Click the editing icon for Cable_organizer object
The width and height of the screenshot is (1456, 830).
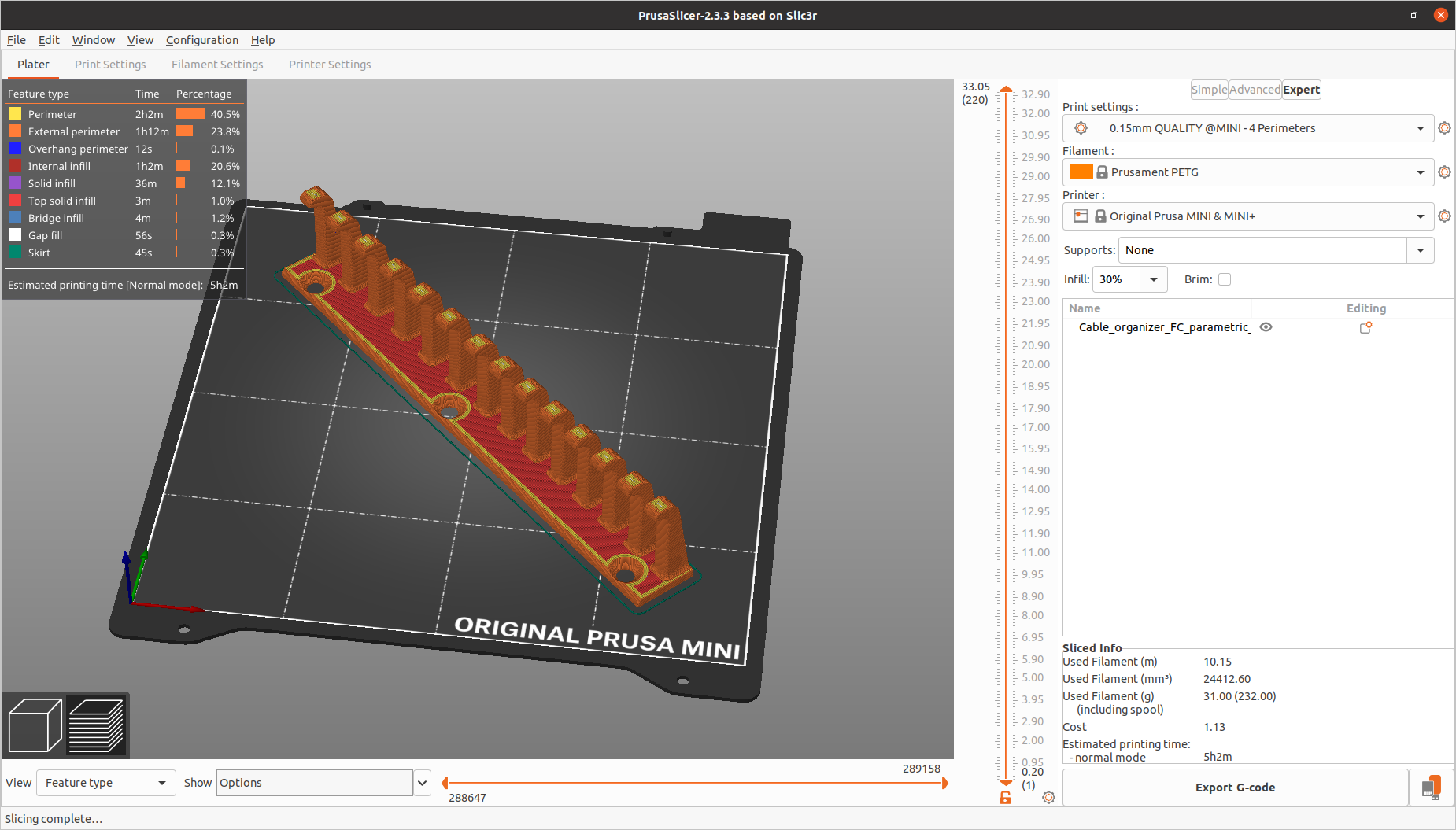tap(1365, 327)
